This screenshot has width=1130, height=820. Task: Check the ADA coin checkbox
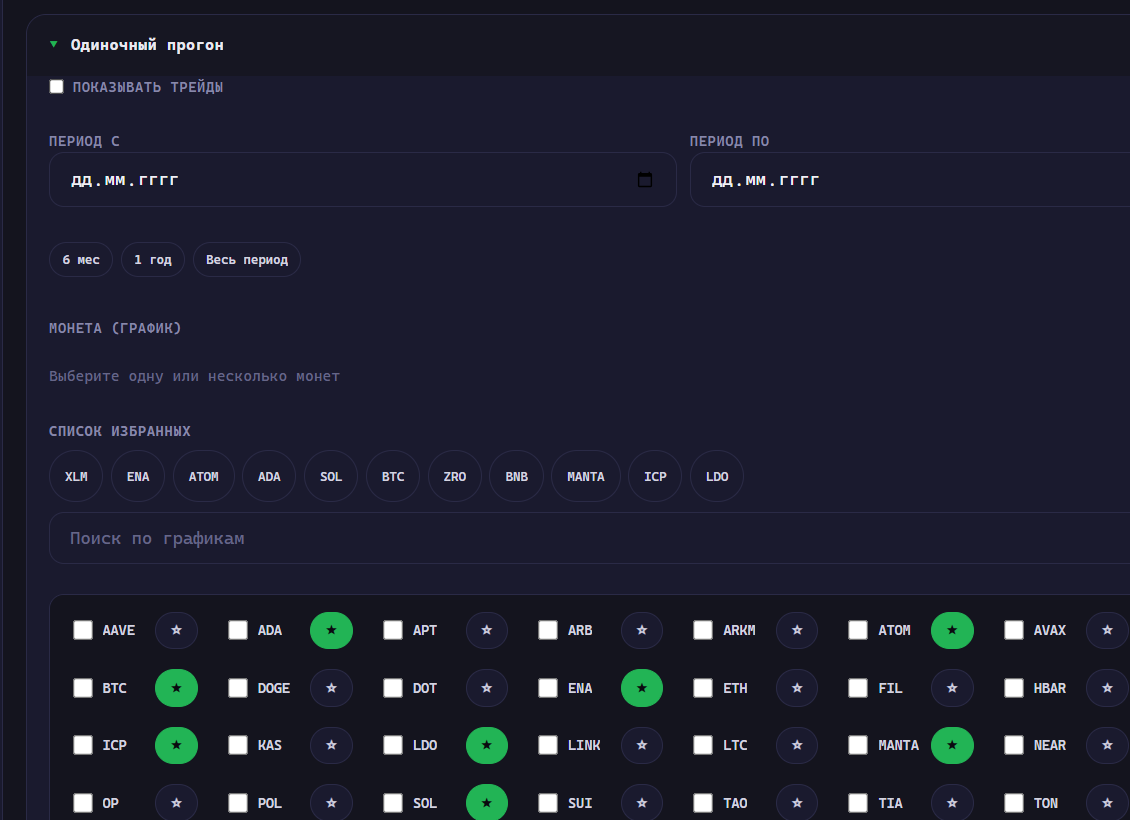[x=238, y=630]
